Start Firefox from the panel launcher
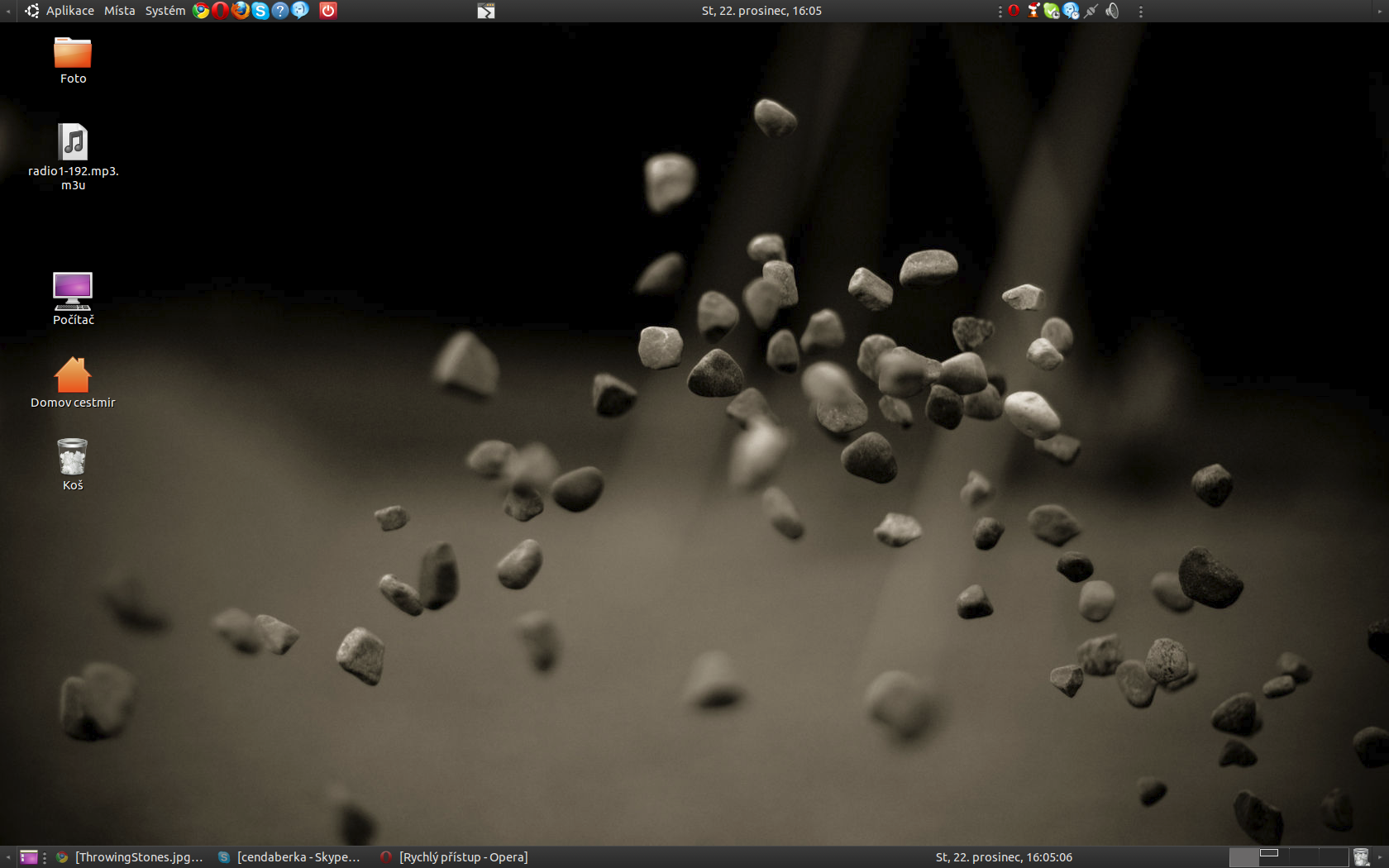The image size is (1389, 868). pos(241,11)
